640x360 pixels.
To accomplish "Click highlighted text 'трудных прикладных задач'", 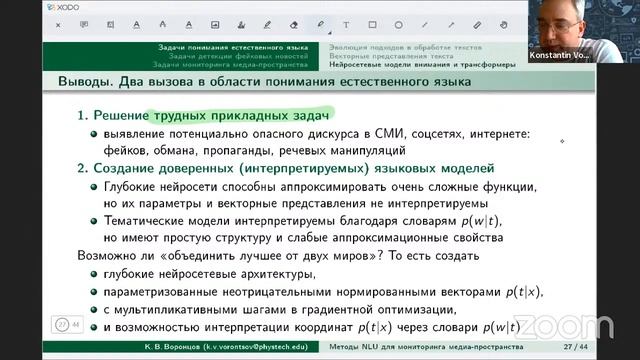I will point(241,116).
